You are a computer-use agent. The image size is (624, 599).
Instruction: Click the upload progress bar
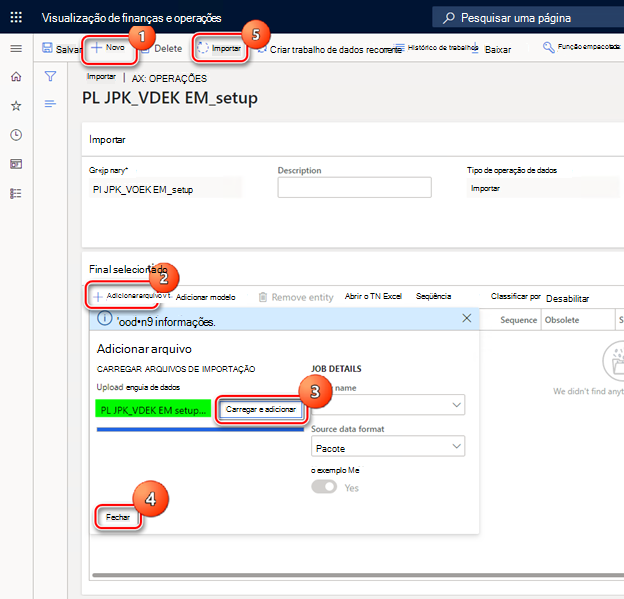[200, 429]
